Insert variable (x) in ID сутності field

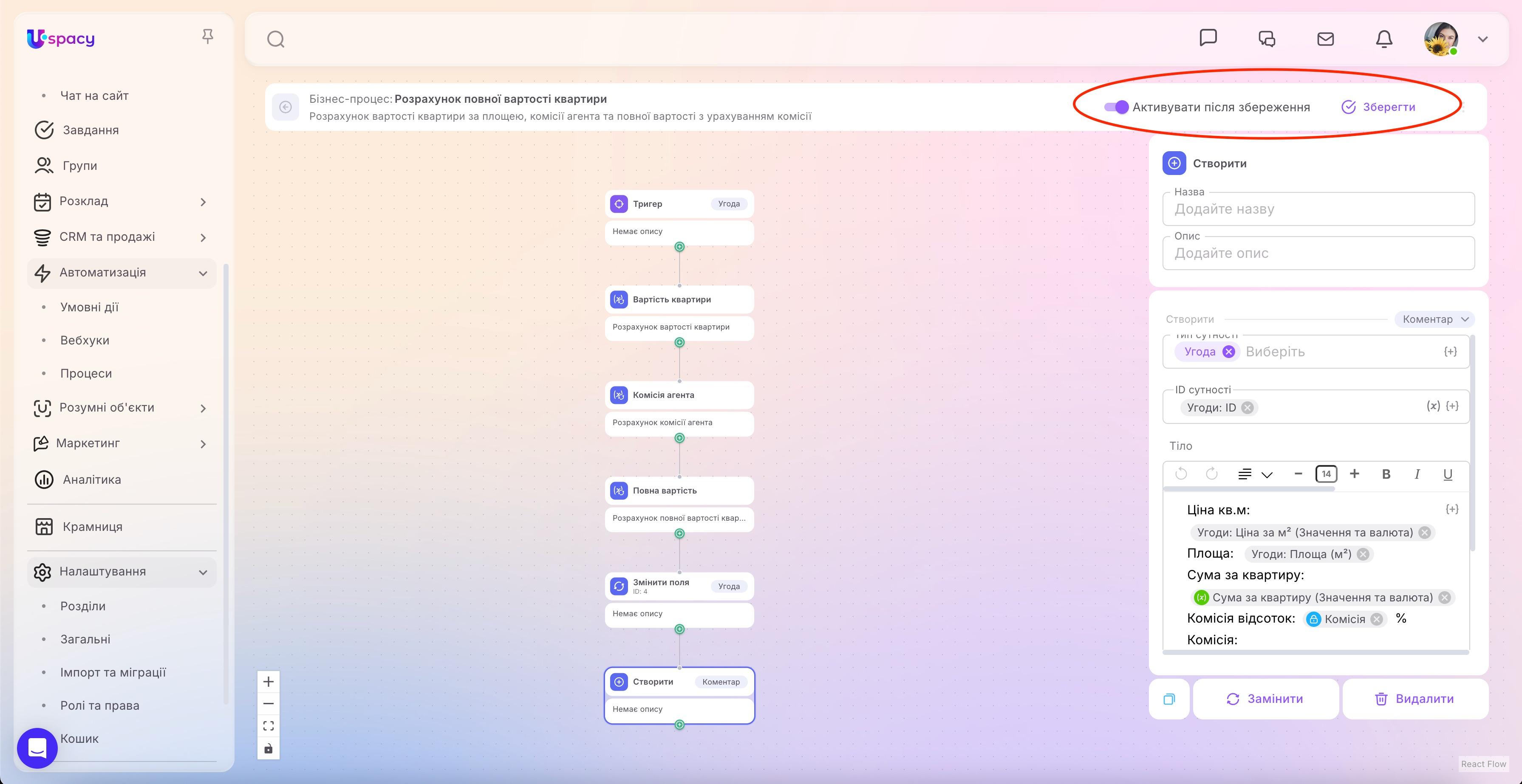(1433, 406)
